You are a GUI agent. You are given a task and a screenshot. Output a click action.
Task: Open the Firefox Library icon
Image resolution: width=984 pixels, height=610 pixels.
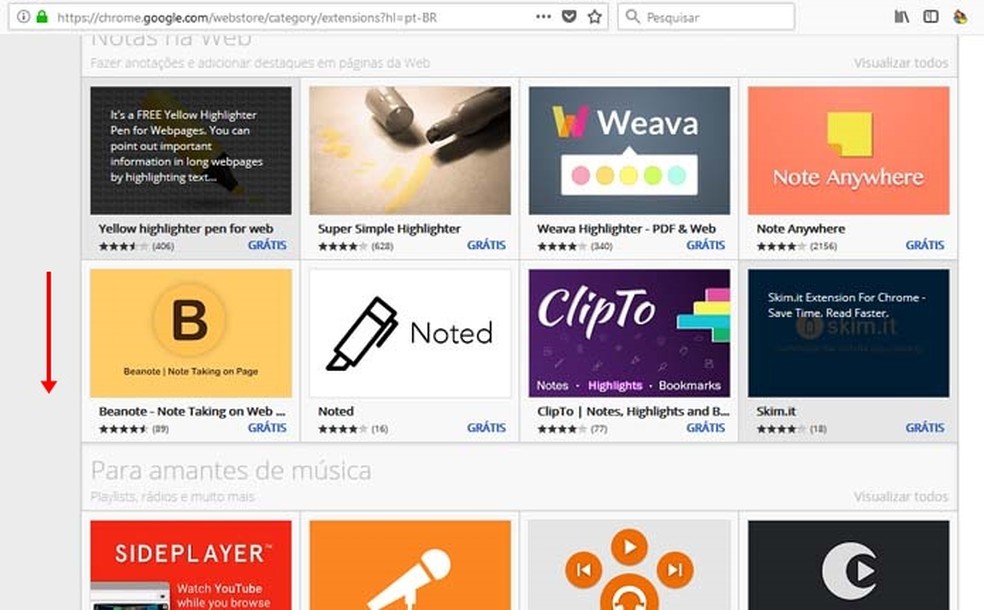(x=902, y=17)
